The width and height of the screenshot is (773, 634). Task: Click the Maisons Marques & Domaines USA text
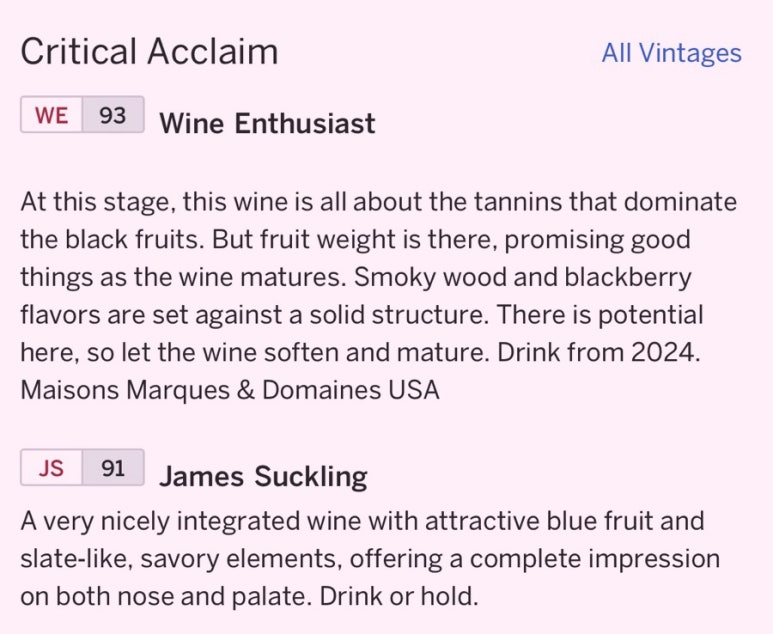pos(230,390)
